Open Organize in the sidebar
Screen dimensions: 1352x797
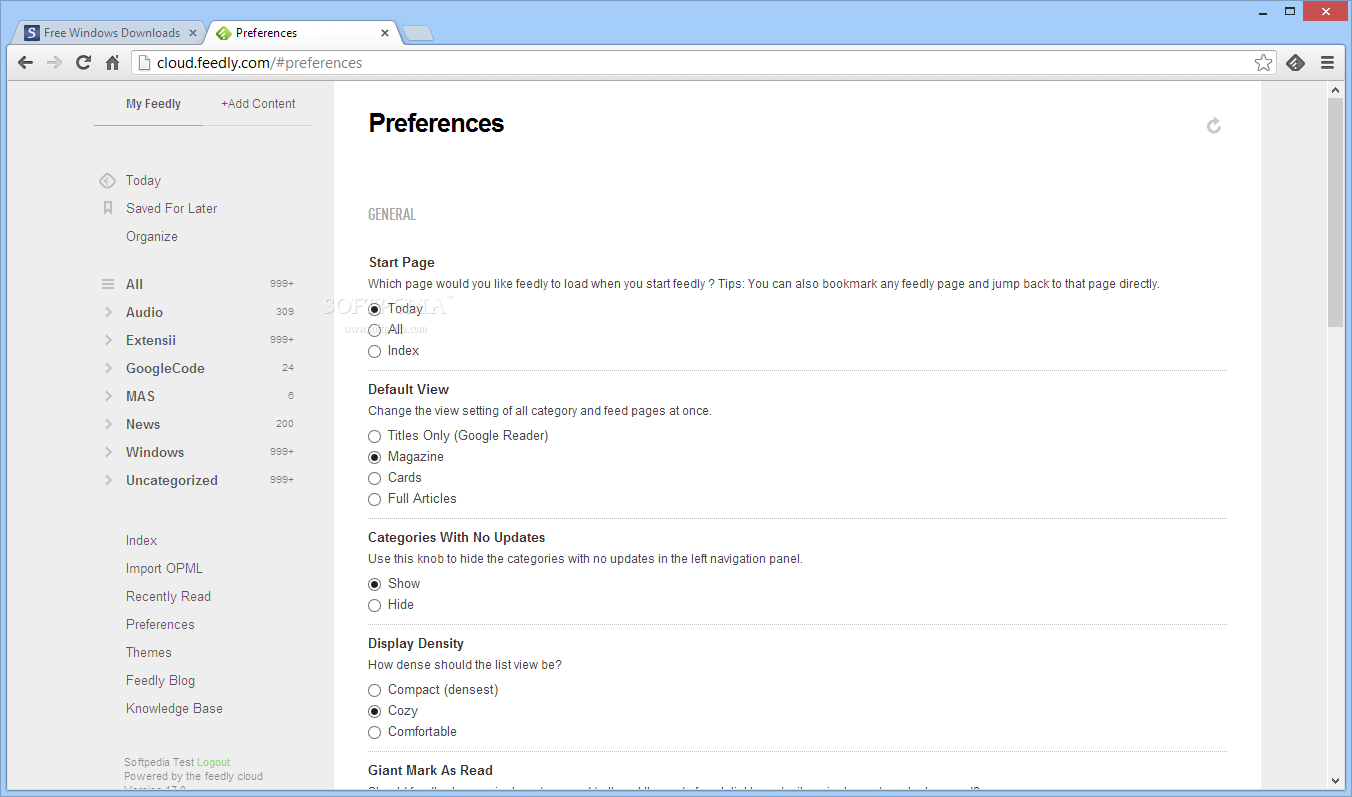point(152,237)
